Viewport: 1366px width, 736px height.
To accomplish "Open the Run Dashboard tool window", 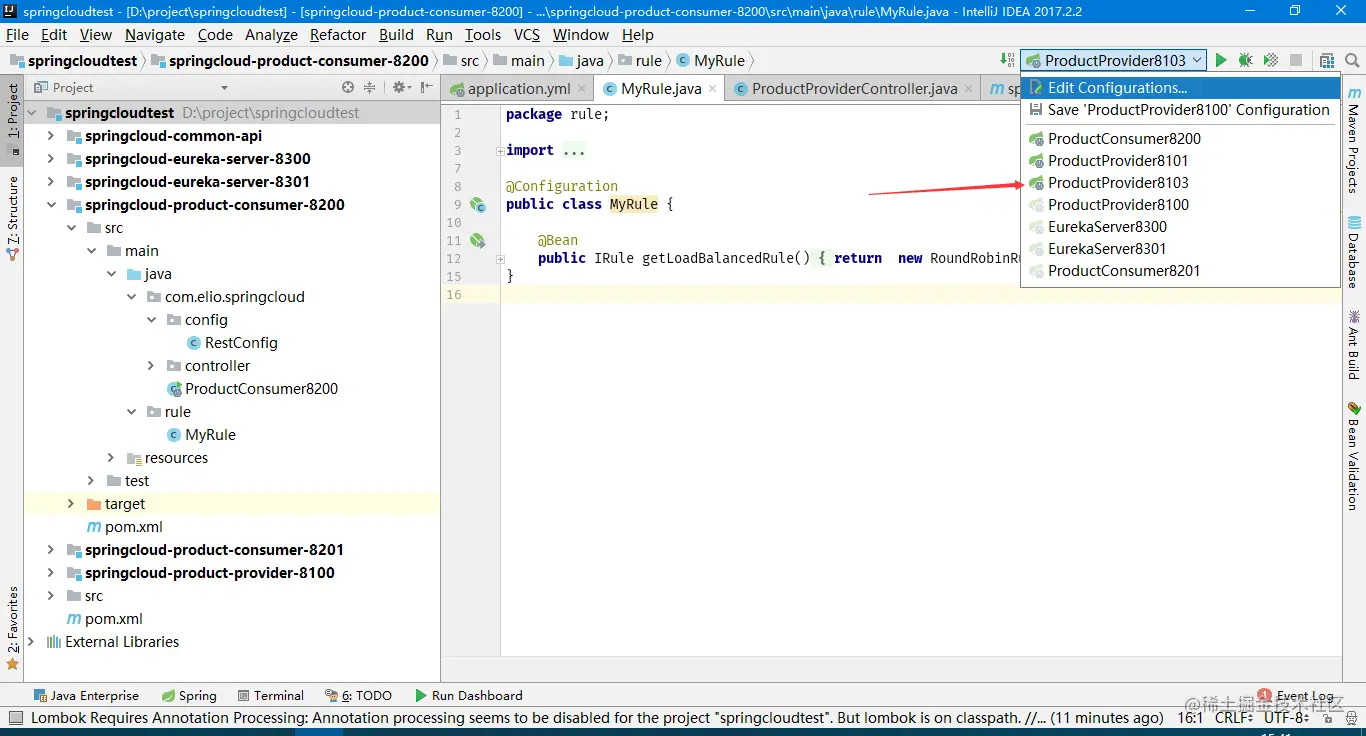I will point(467,695).
